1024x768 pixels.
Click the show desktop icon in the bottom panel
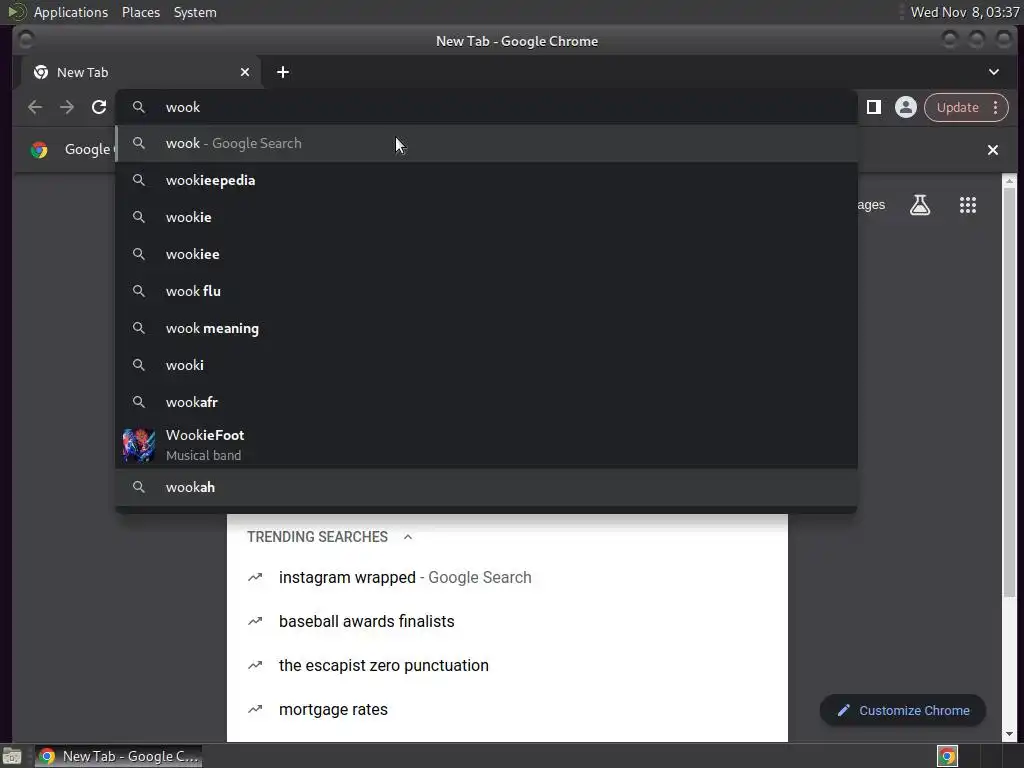pyautogui.click(x=12, y=756)
